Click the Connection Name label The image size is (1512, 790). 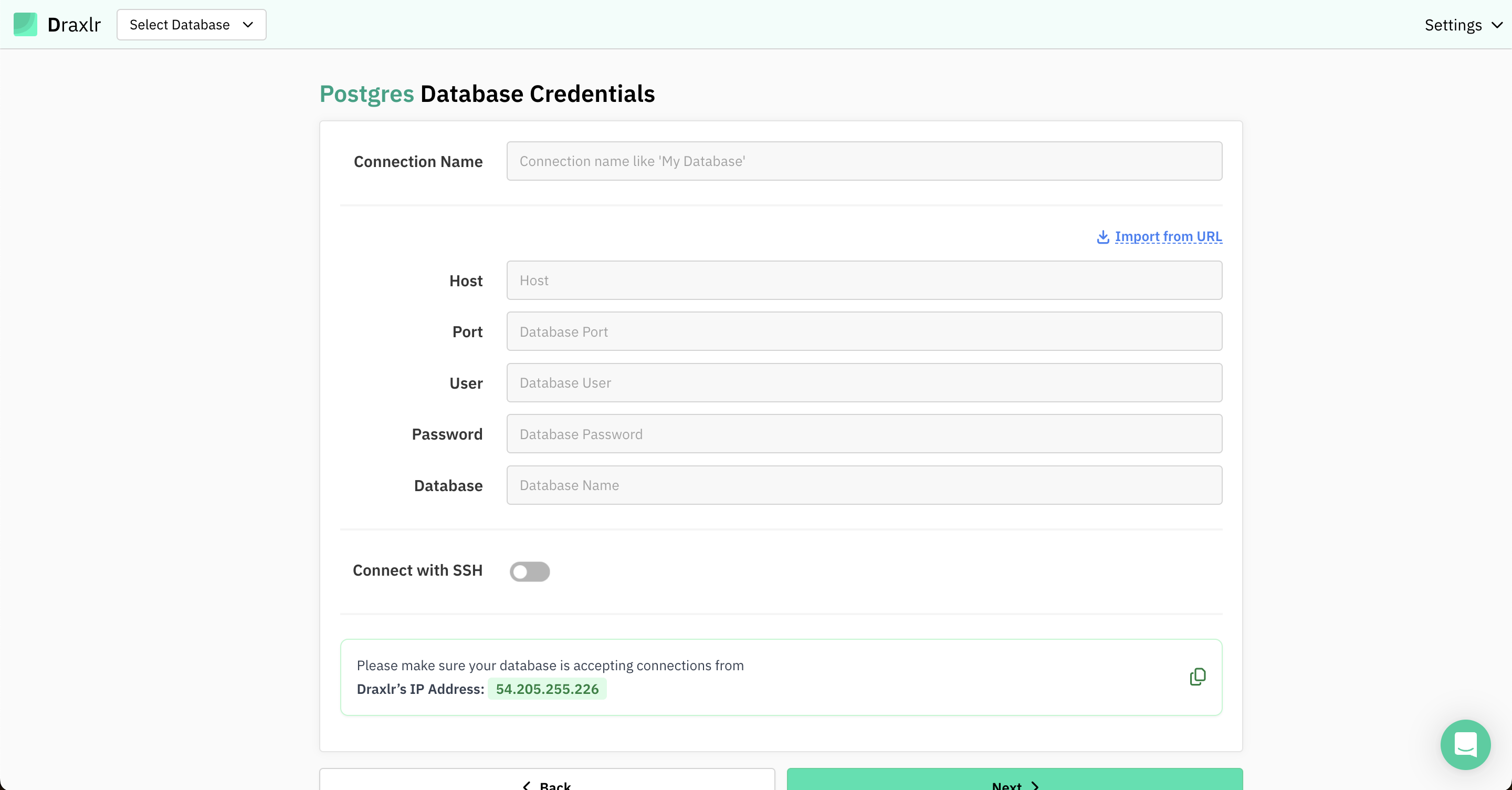coord(418,162)
